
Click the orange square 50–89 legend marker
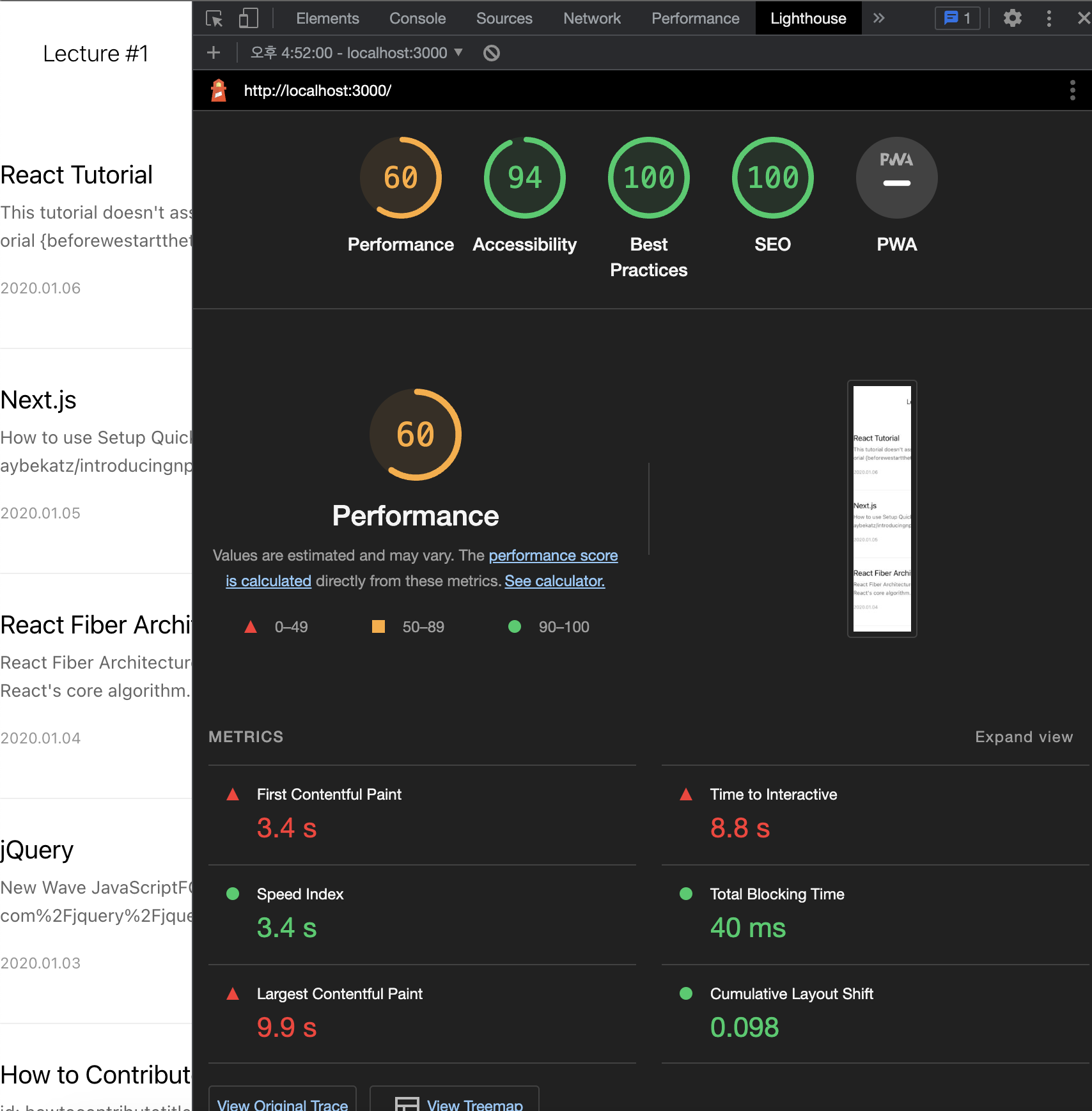tap(378, 626)
